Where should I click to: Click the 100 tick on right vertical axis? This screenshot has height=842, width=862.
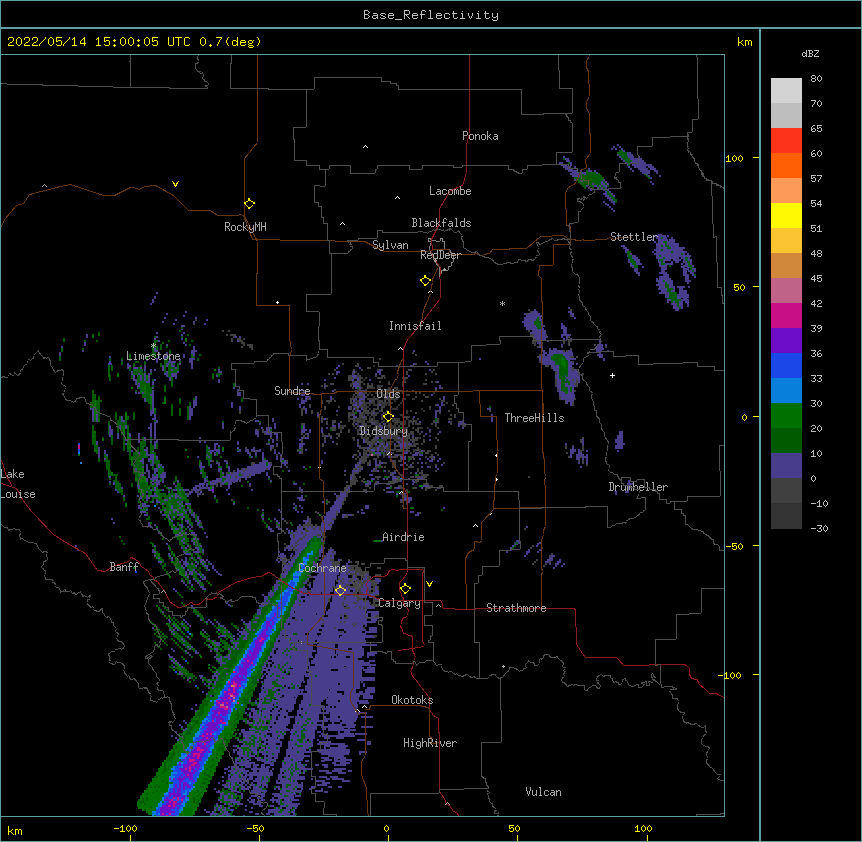click(x=734, y=158)
